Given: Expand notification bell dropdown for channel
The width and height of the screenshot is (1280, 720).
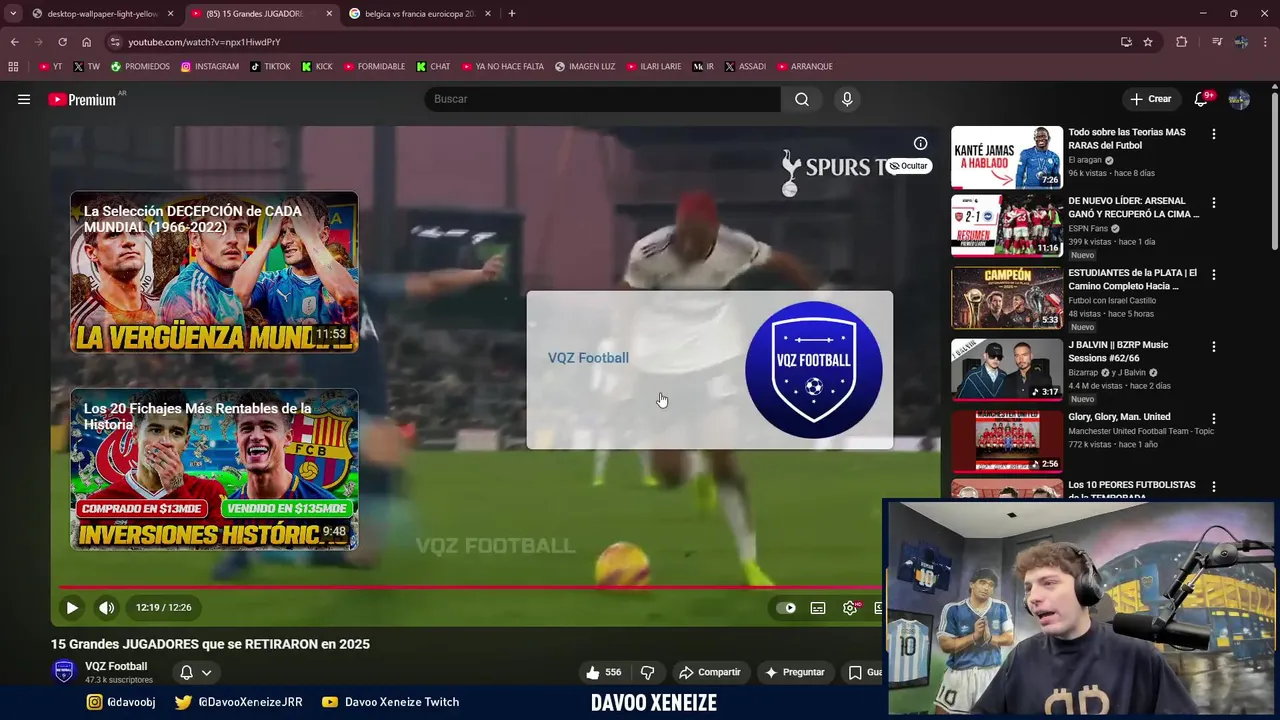Looking at the screenshot, I should click(195, 672).
